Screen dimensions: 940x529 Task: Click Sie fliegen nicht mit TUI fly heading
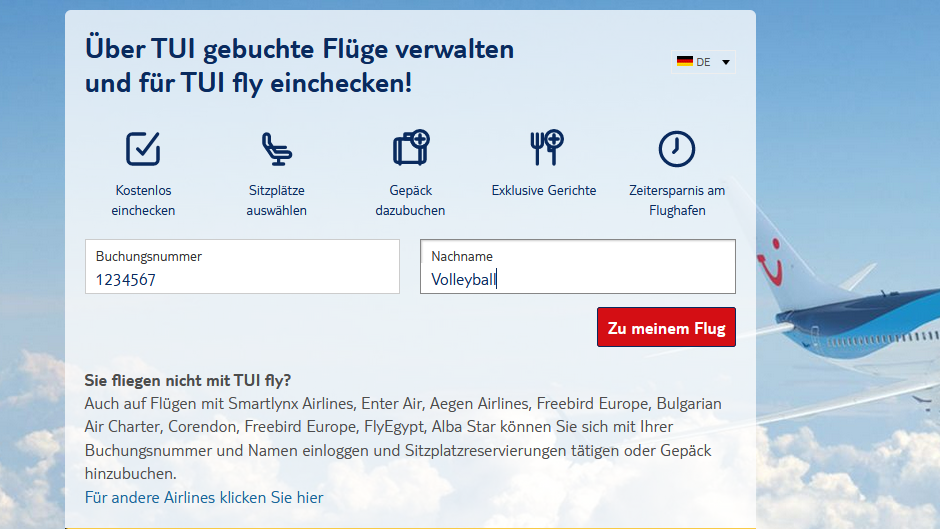pos(188,380)
